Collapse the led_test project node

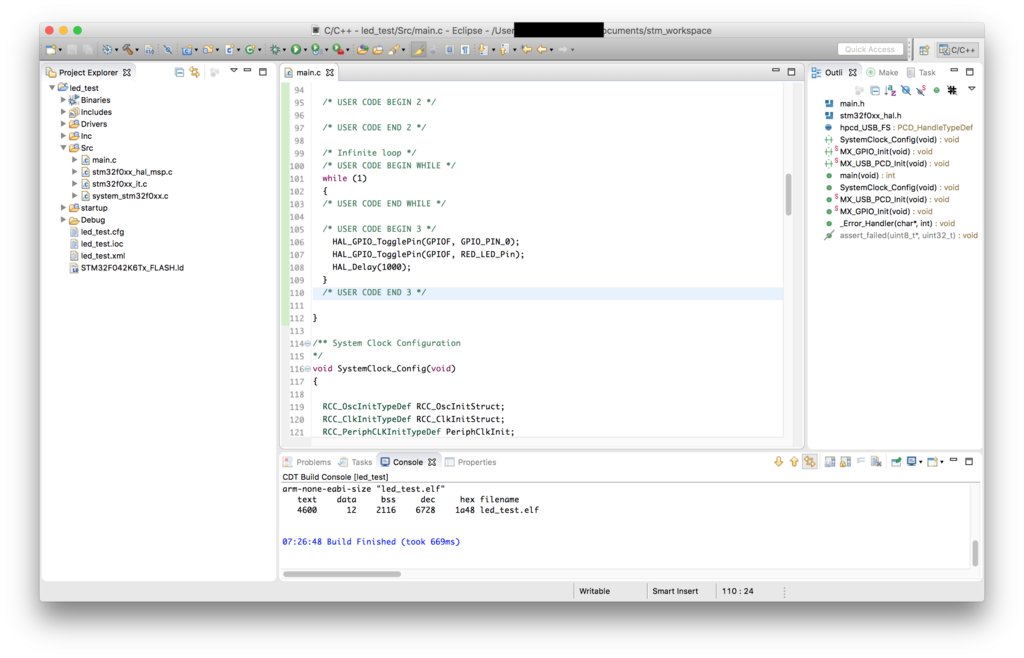click(x=52, y=87)
